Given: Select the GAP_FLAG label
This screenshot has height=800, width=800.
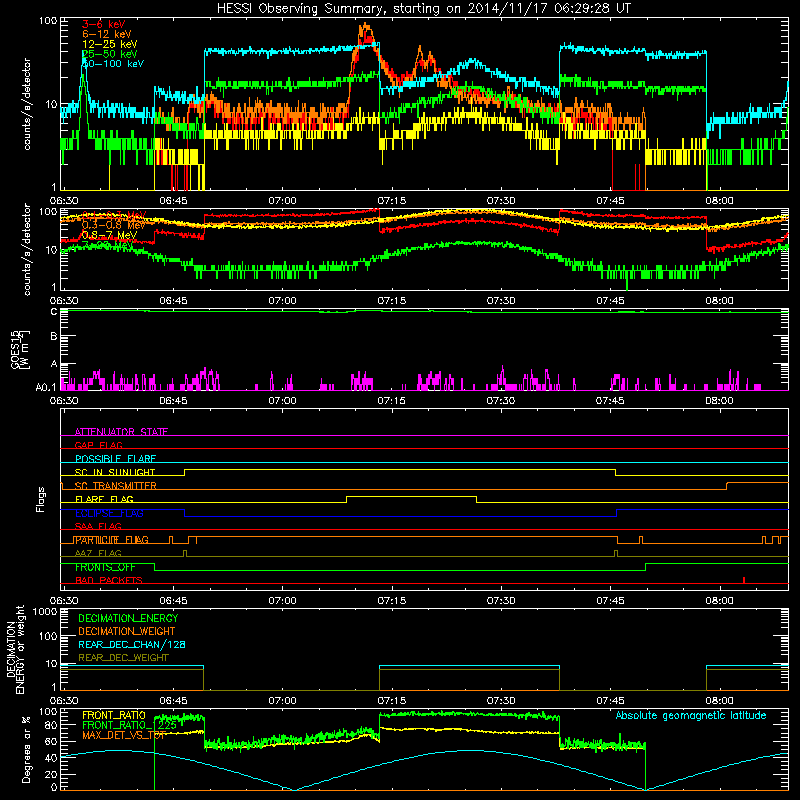Looking at the screenshot, I should pyautogui.click(x=98, y=445).
